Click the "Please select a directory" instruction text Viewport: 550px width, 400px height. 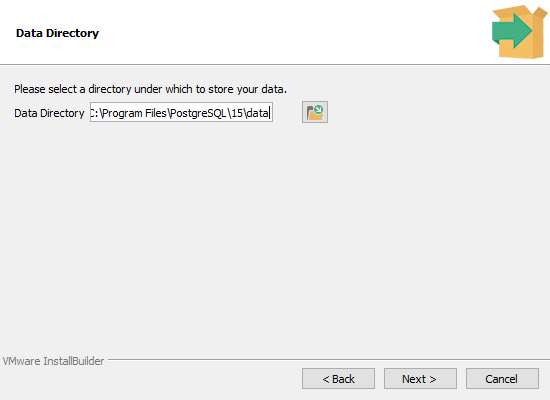(x=150, y=89)
